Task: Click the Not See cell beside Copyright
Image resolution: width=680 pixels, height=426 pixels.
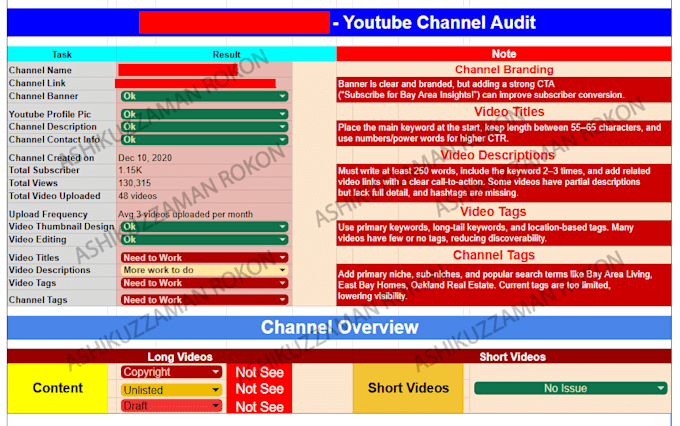Action: (x=259, y=372)
